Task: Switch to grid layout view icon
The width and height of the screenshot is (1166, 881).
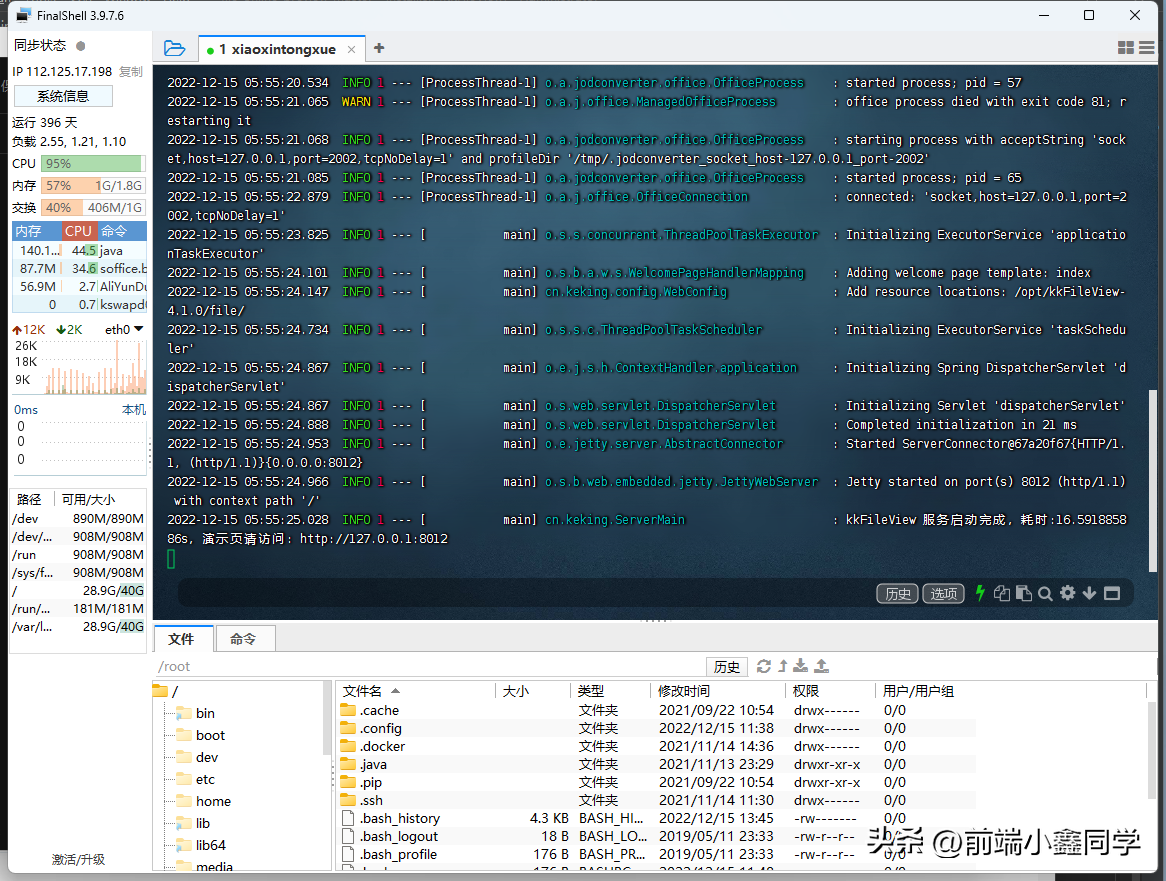Action: tap(1126, 48)
